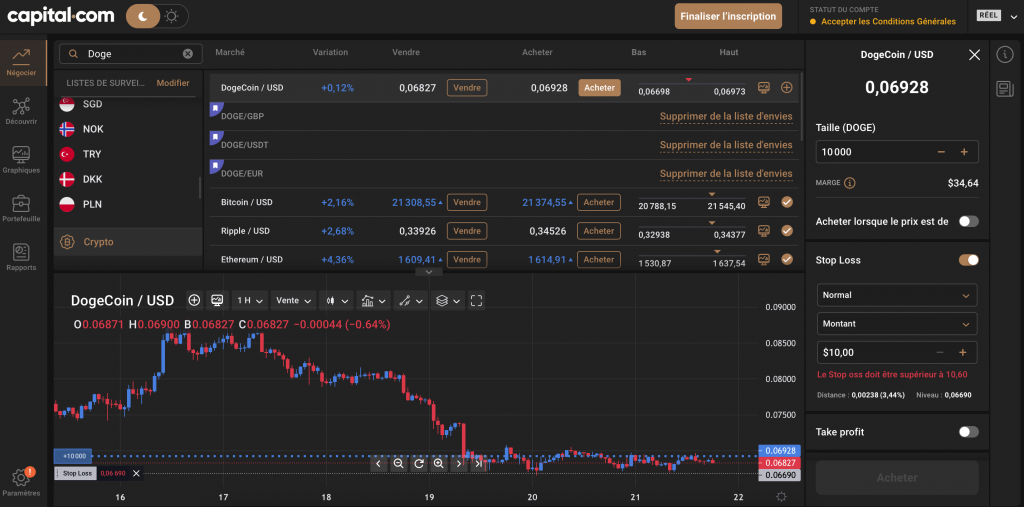Viewport: 1024px width, 507px height.
Task: Click watchlist checkmark on Bitcoin / USD row
Action: [787, 203]
